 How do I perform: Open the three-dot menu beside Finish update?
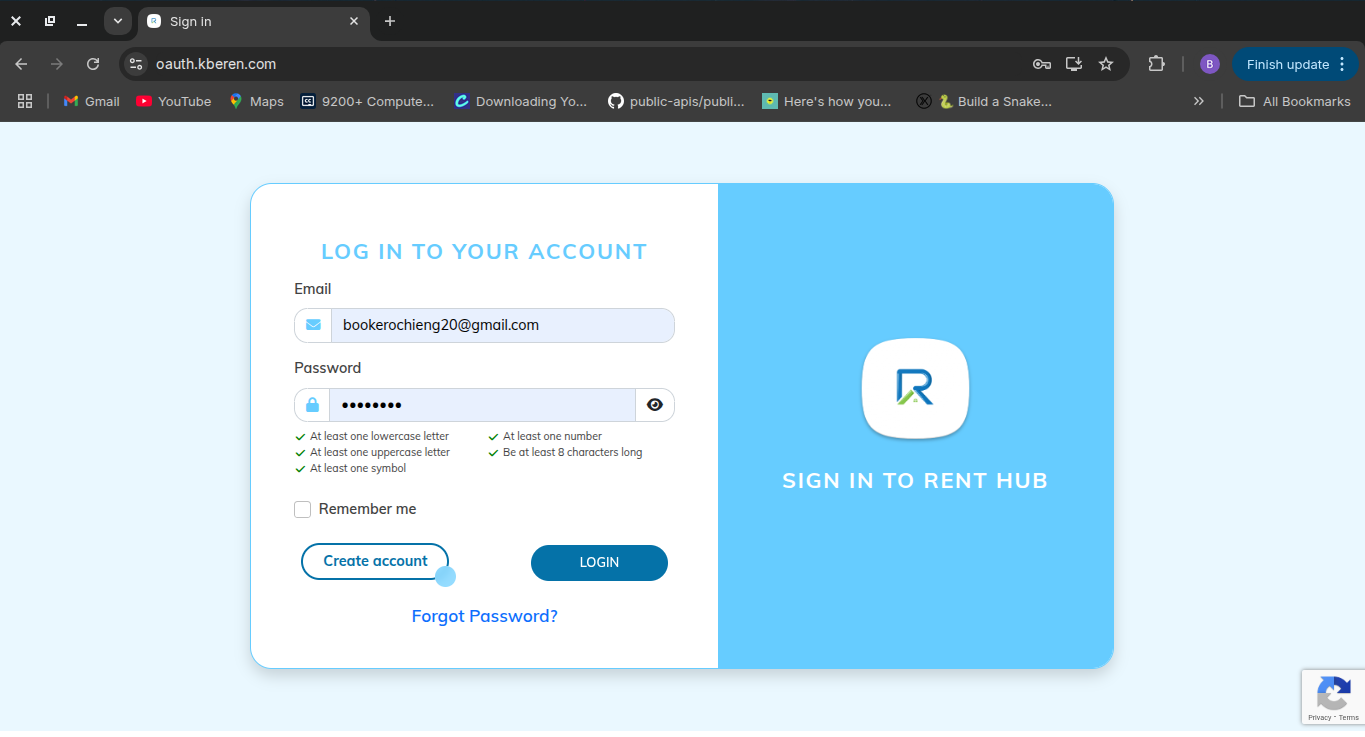1340,63
